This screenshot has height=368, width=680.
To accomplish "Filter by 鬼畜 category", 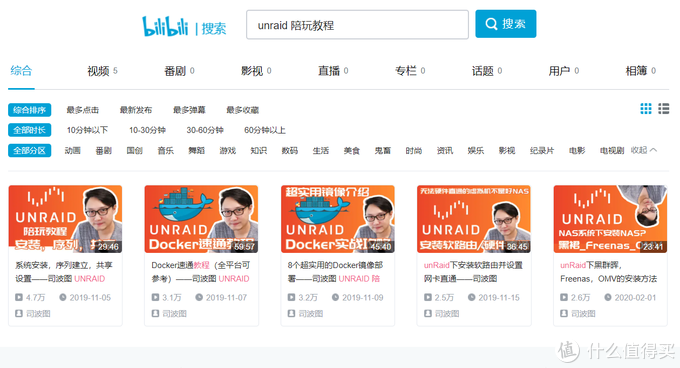I will (382, 150).
